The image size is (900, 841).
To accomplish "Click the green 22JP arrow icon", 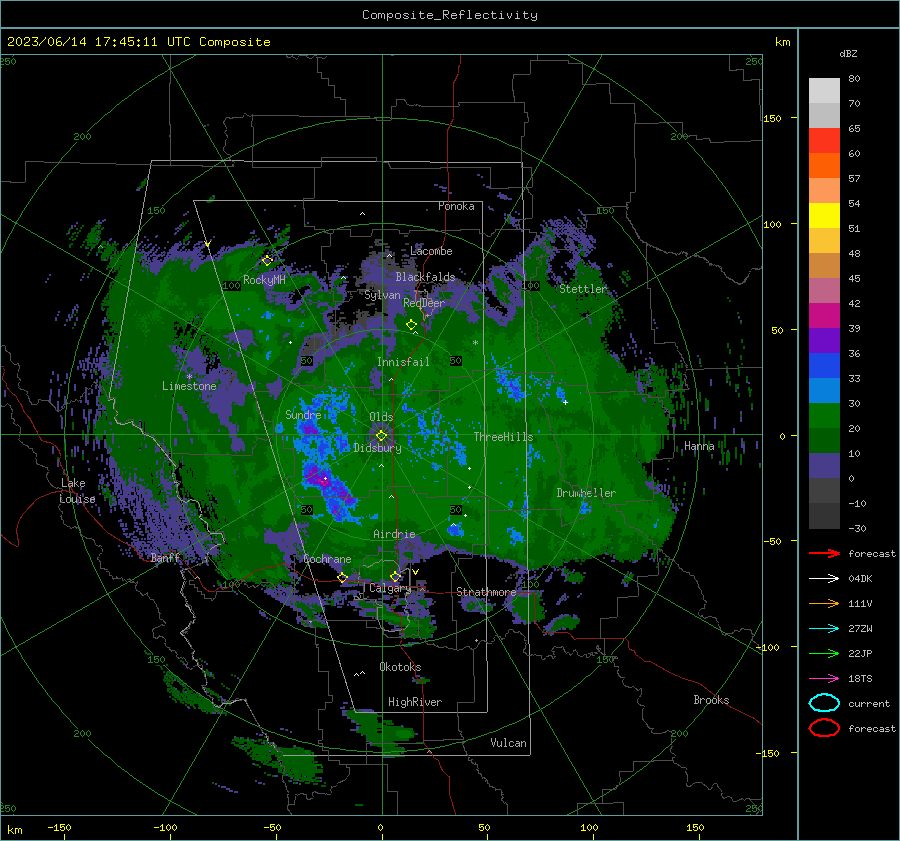I will click(824, 653).
